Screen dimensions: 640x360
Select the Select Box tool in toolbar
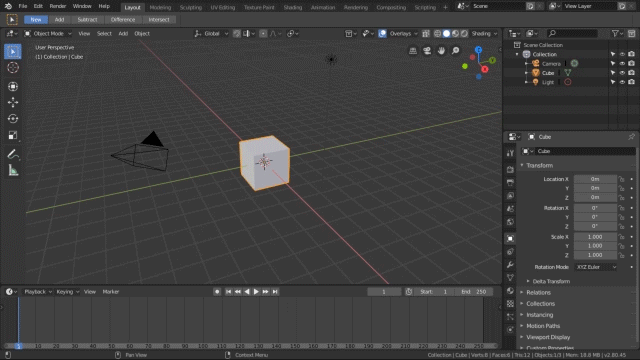tap(13, 51)
